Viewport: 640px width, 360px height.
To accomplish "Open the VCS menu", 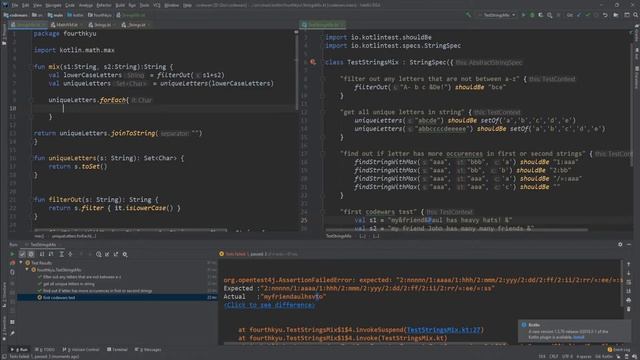I will 157,5.
